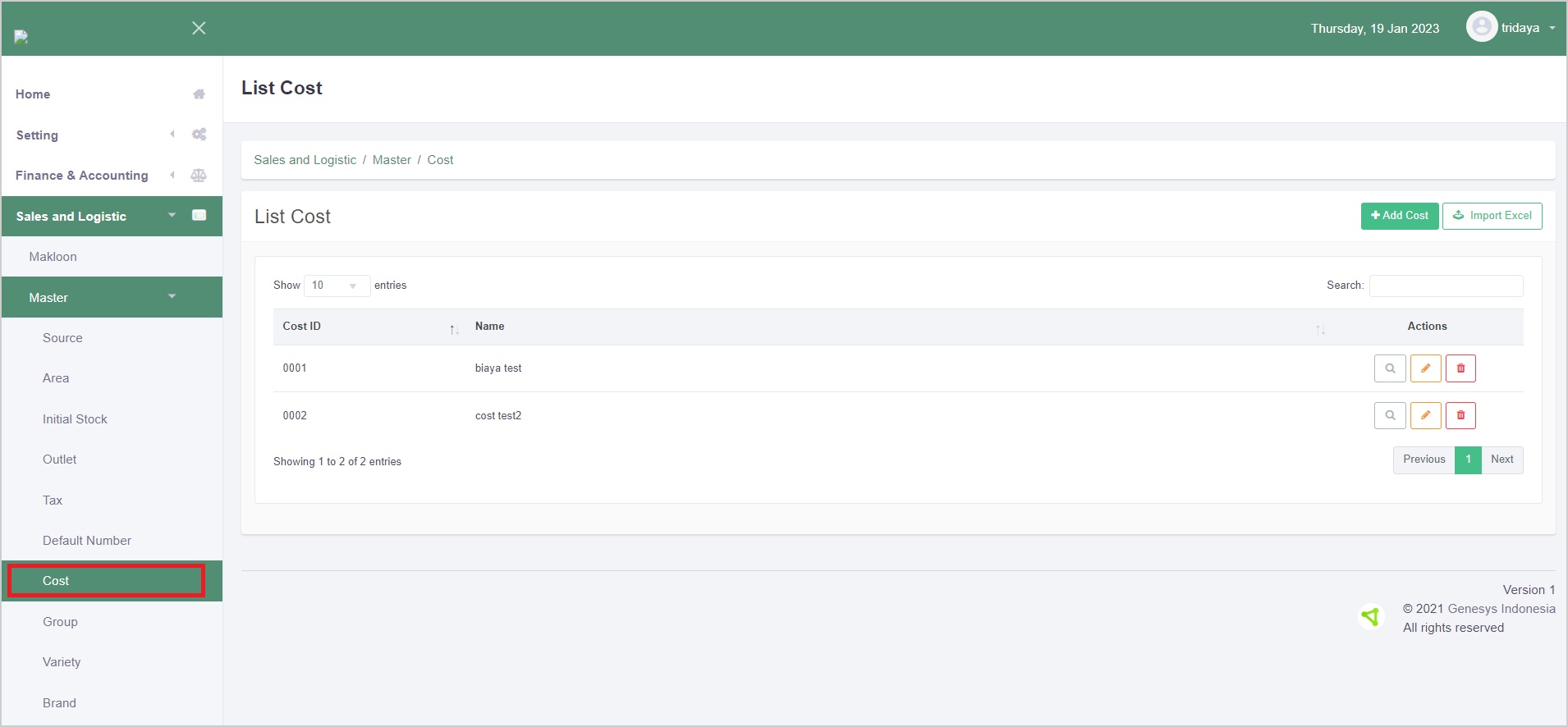Click the view magnifier icon for cost 0001

click(1390, 368)
